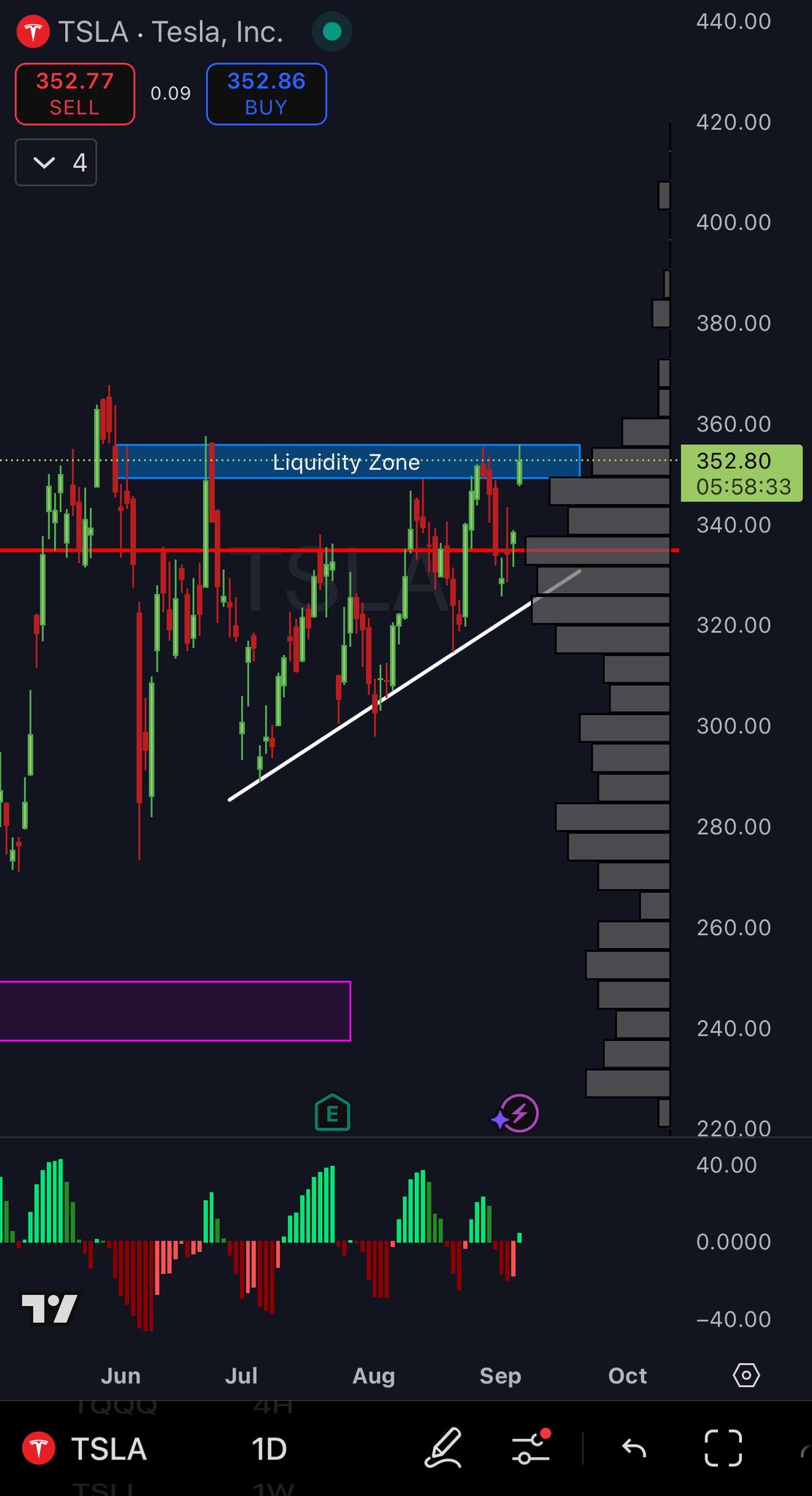This screenshot has width=812, height=1496.
Task: Tap the 0.0000 indicator axis label
Action: point(734,1242)
